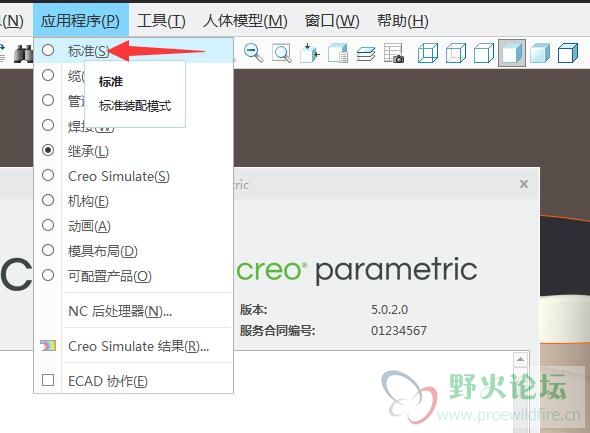Click service contract number 01234567
This screenshot has height=433, width=590.
(398, 331)
